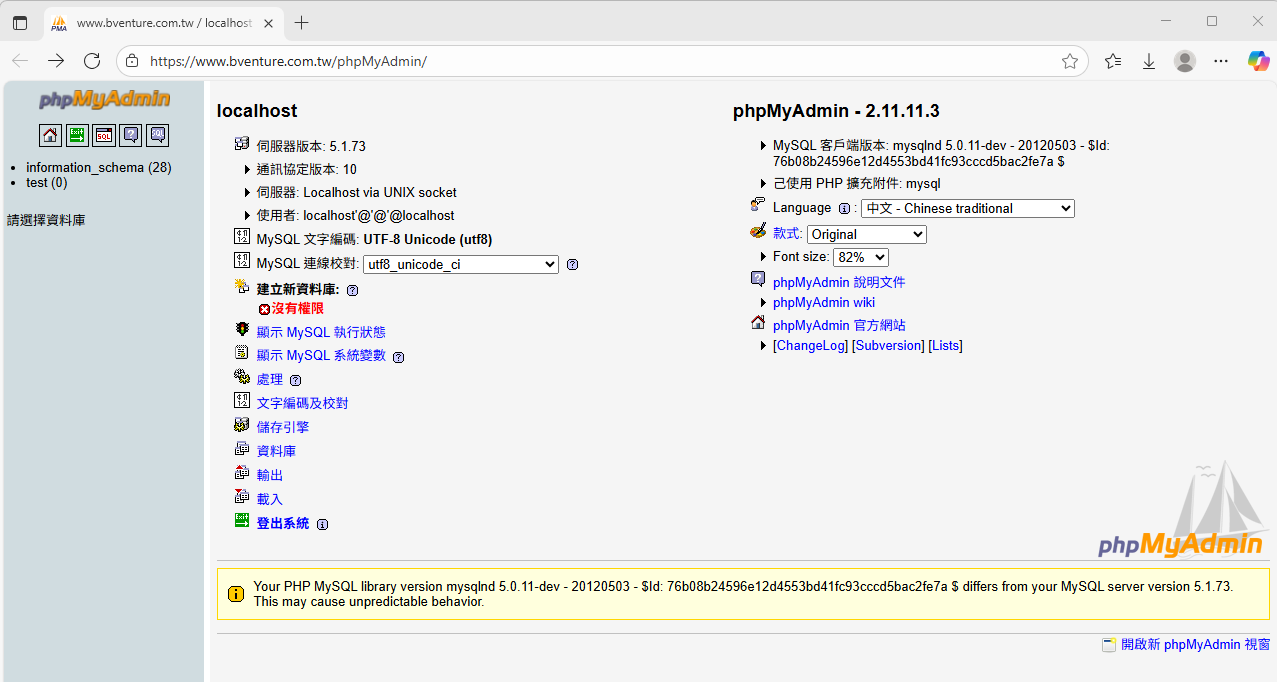Open 文字編碼及校對 link
Screen dimensions: 1277x682
[303, 404]
